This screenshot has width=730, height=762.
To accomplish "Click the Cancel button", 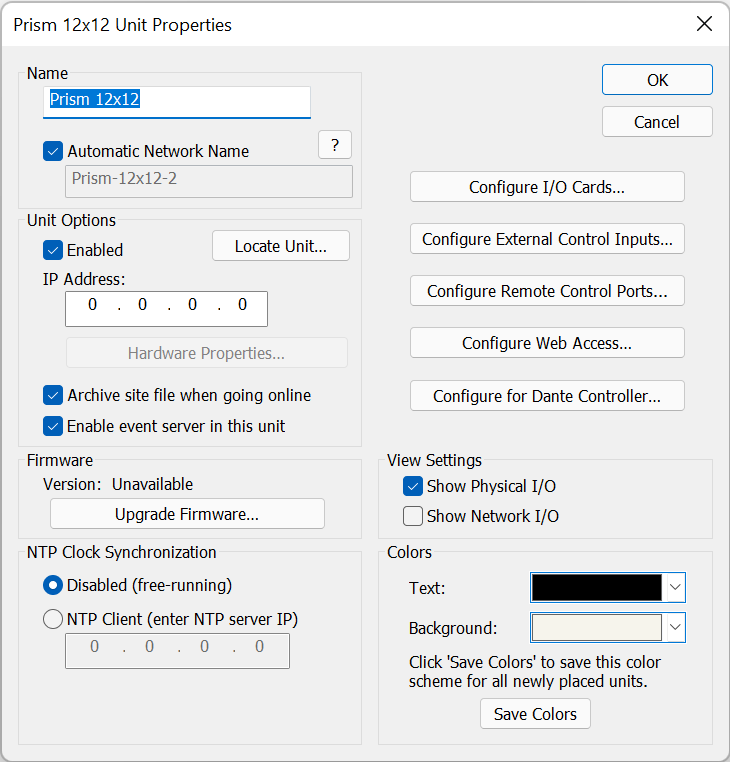I will 657,122.
